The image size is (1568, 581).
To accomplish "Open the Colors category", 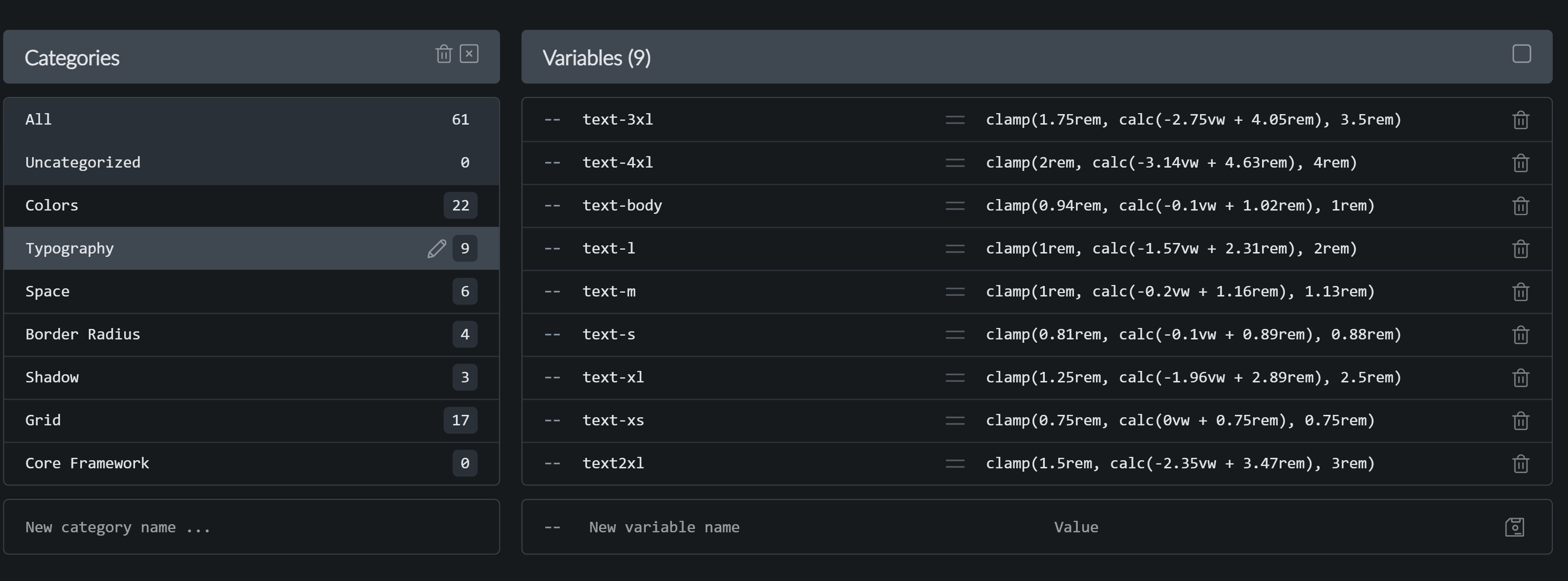I will coord(252,206).
